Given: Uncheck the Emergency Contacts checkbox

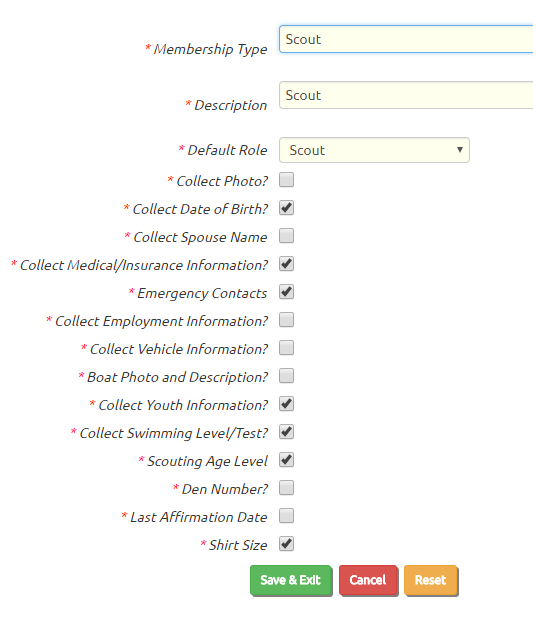Looking at the screenshot, I should (x=286, y=292).
